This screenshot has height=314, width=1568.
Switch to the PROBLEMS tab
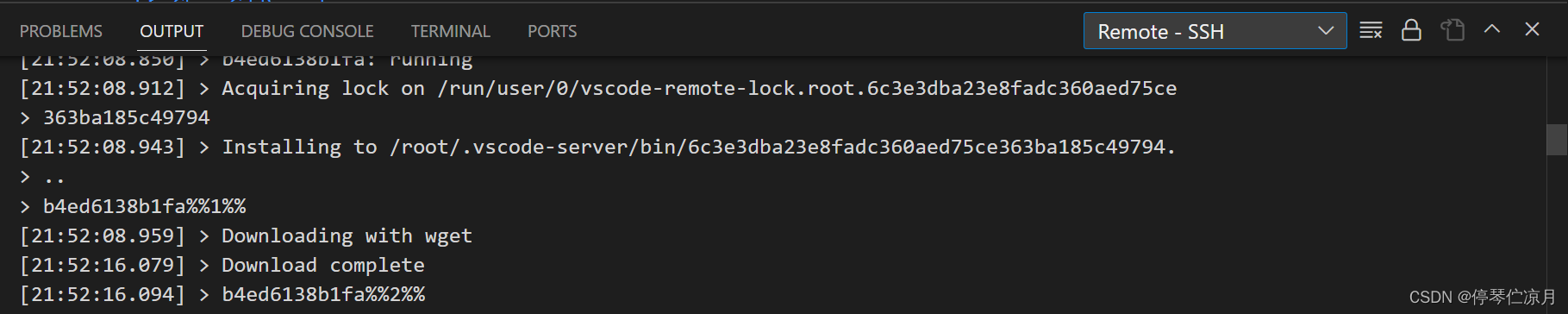click(61, 31)
